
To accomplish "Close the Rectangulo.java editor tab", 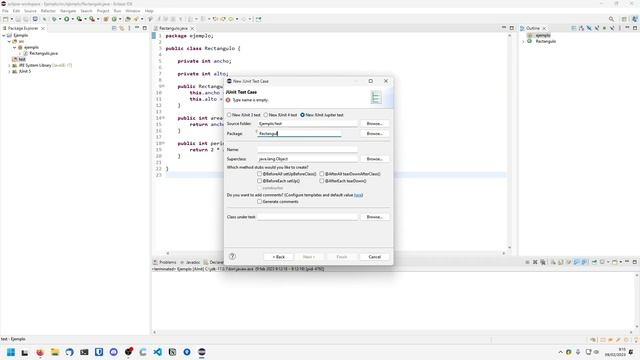I will (x=192, y=28).
